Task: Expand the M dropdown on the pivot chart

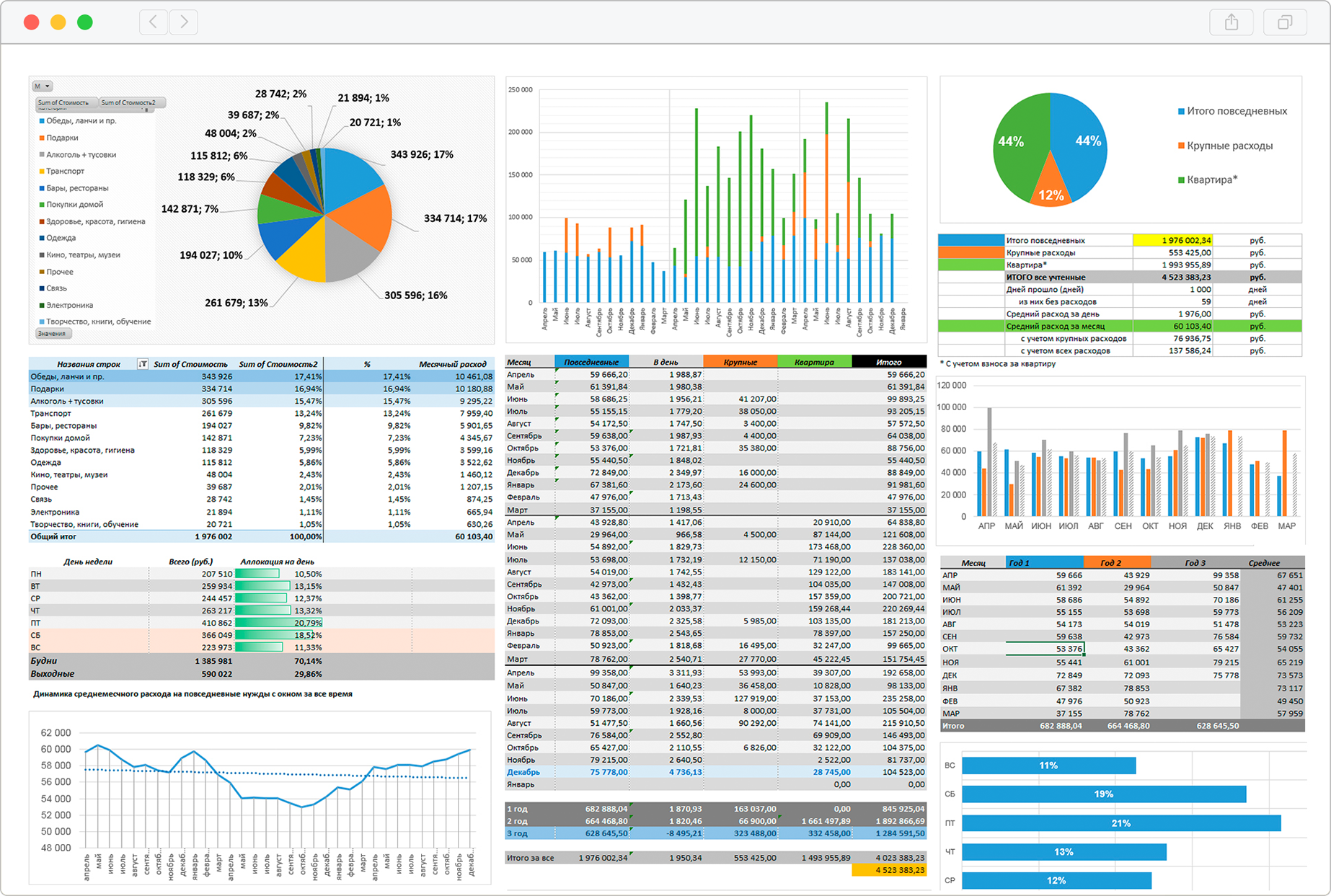Action: point(42,86)
